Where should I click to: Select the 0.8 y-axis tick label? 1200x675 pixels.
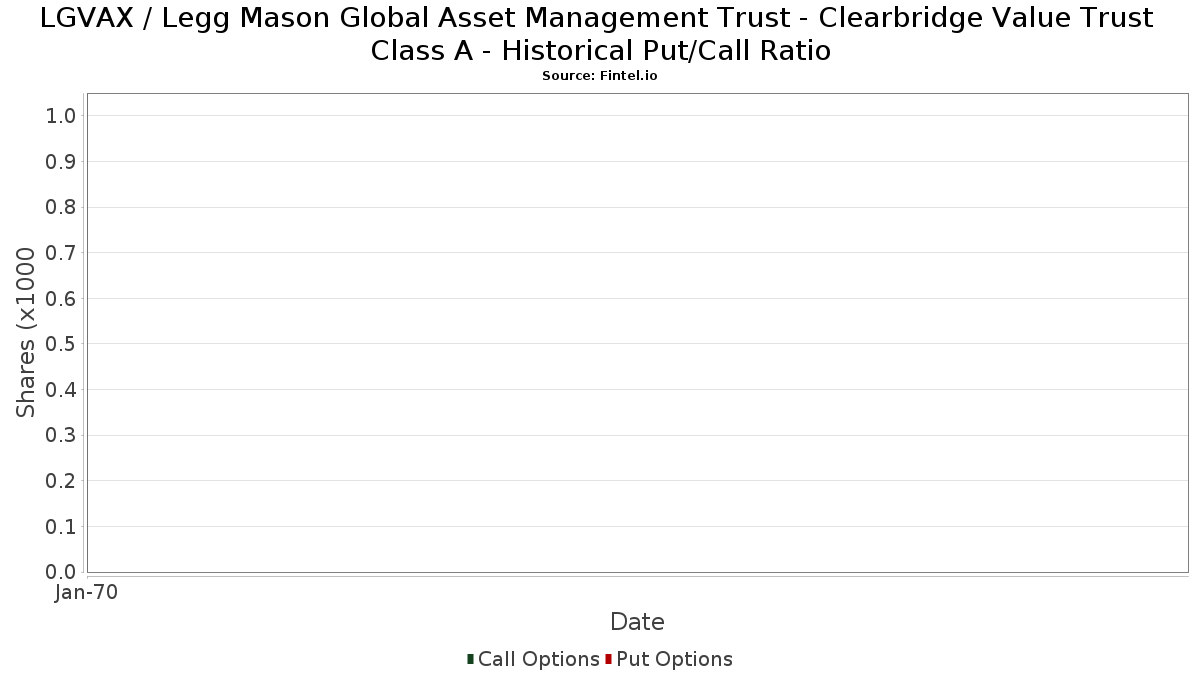click(61, 207)
